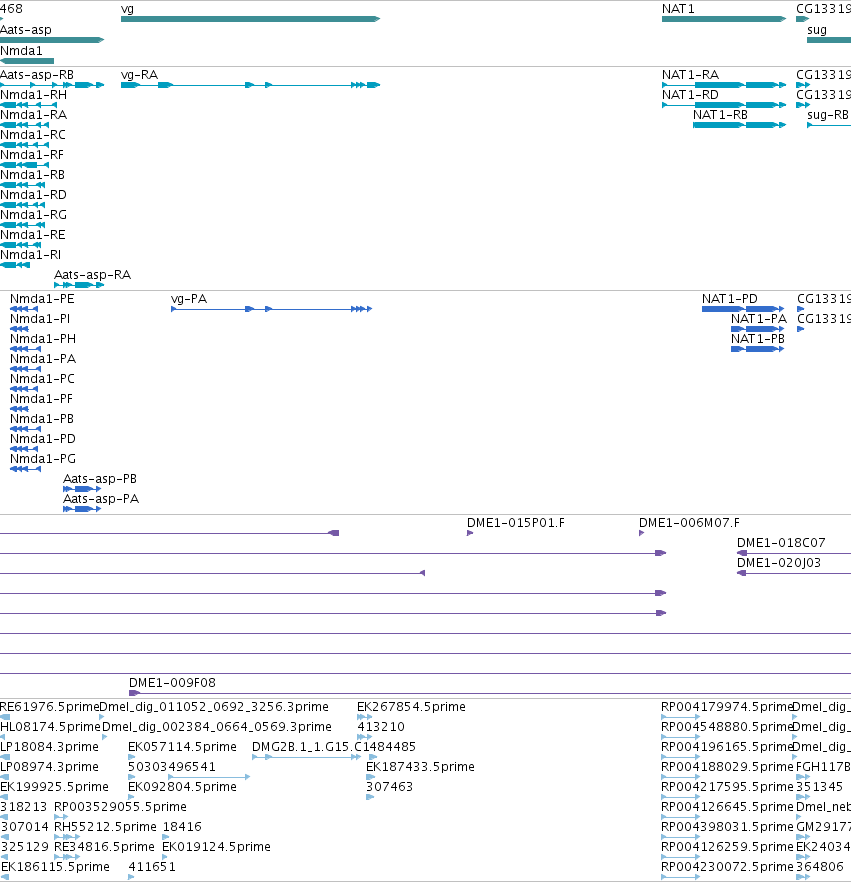Click EST RH55212.5prime
Screen dimensions: 851x882
coord(105,827)
